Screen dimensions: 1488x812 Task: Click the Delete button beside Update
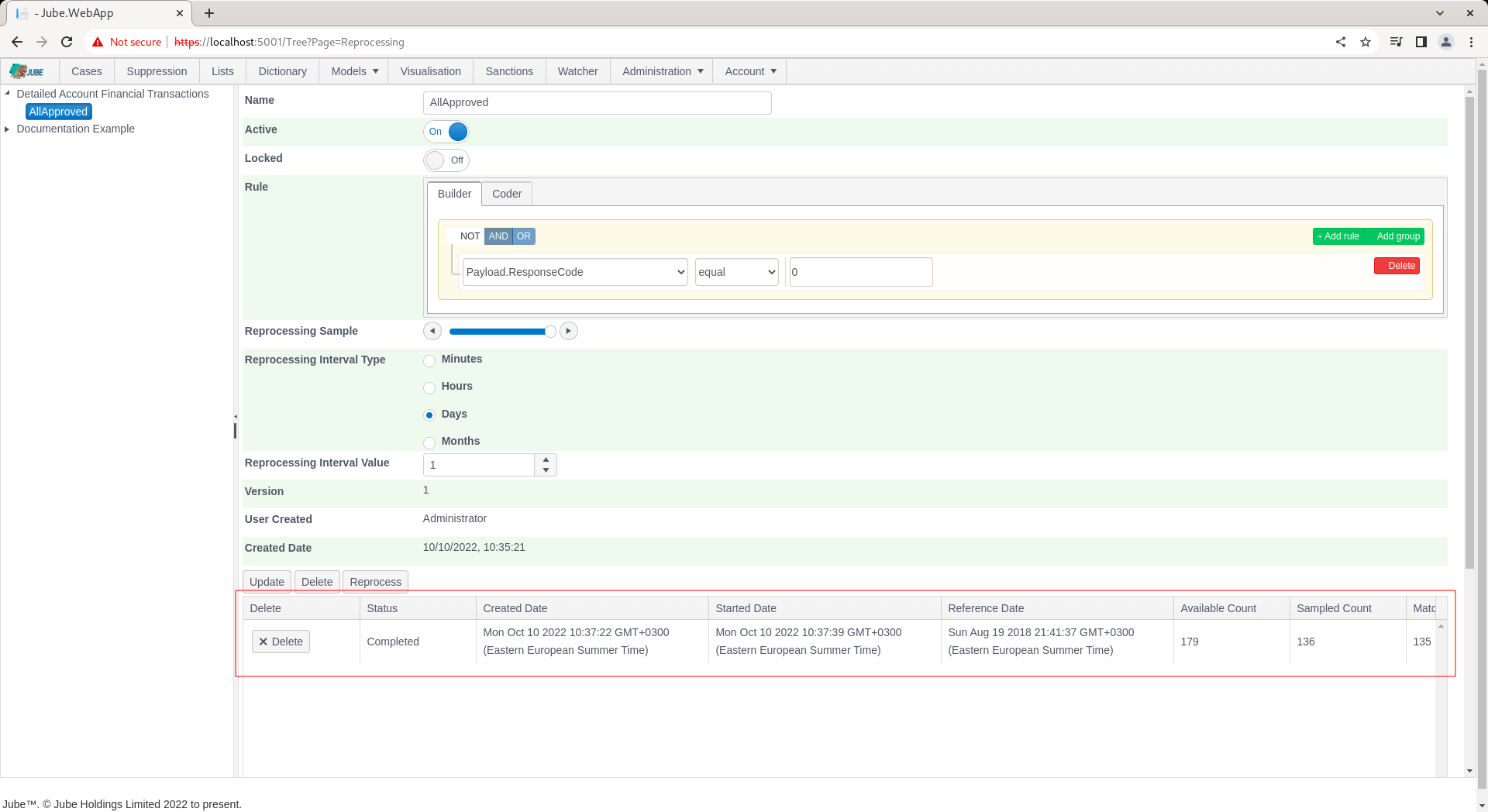[316, 582]
